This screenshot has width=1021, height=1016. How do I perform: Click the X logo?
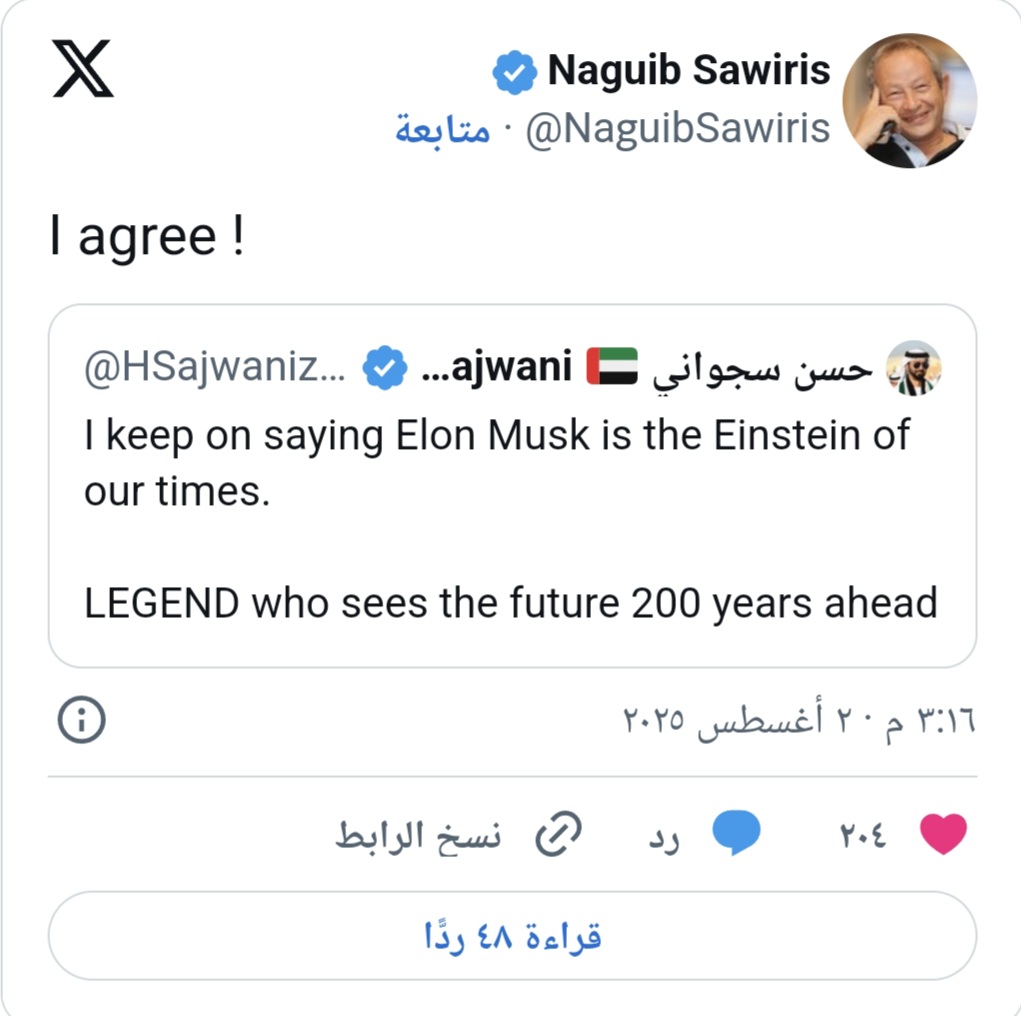pyautogui.click(x=82, y=69)
